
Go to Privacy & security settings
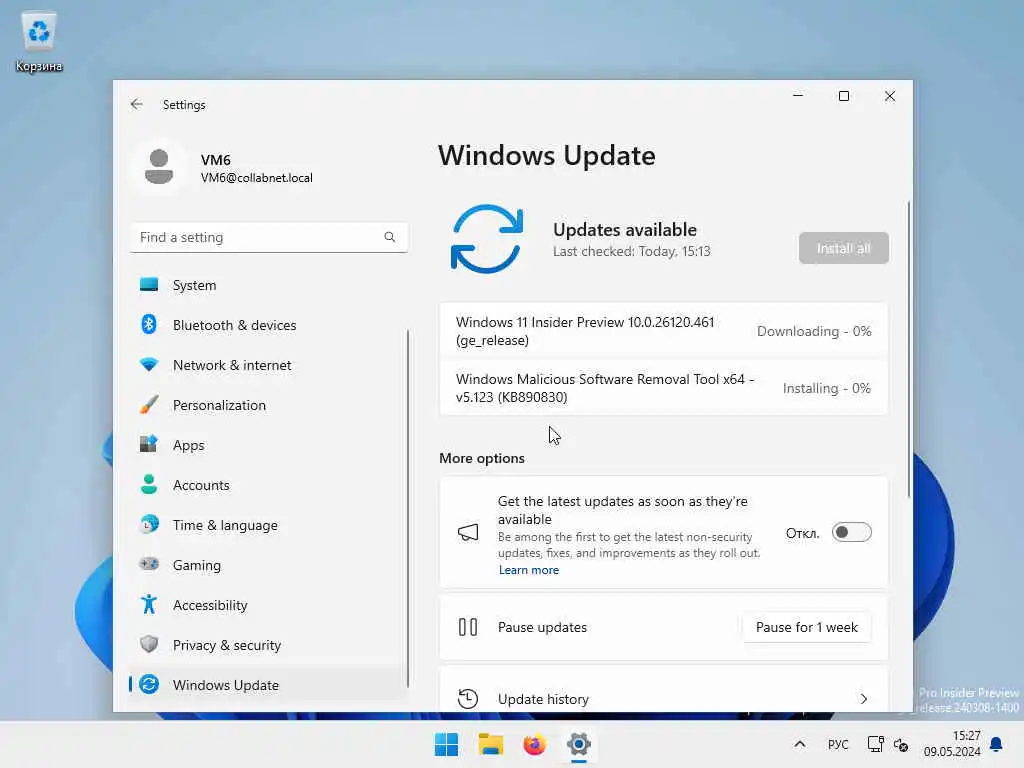coord(268,645)
